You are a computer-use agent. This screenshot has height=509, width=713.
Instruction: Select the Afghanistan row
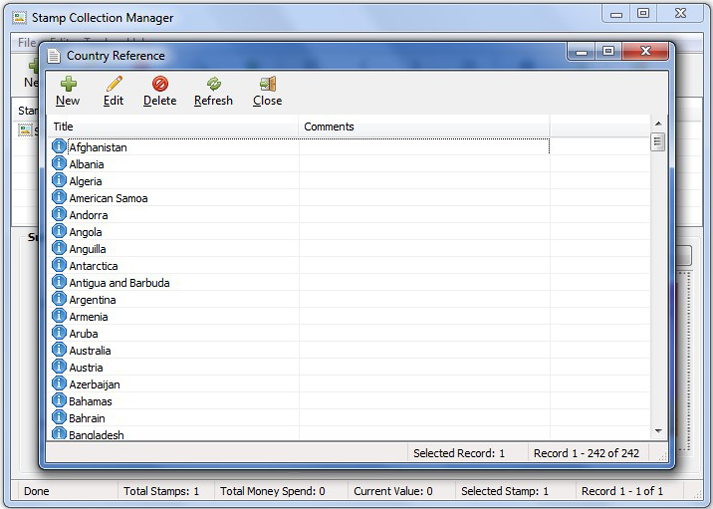coord(98,147)
